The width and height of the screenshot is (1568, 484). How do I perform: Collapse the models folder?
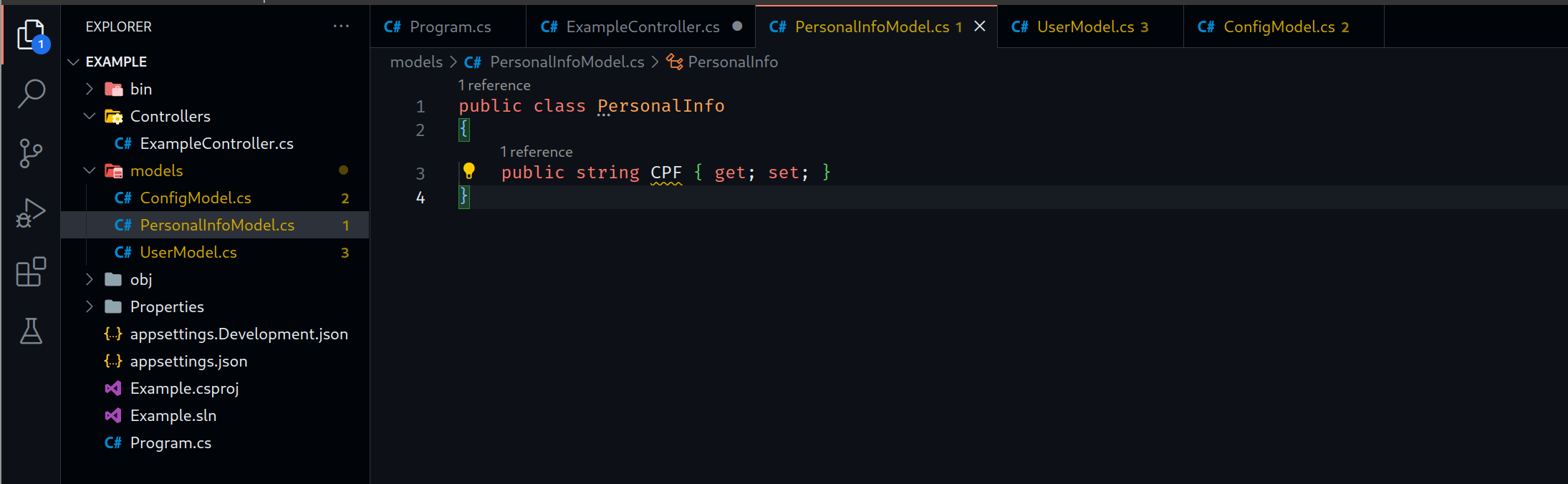pos(90,170)
